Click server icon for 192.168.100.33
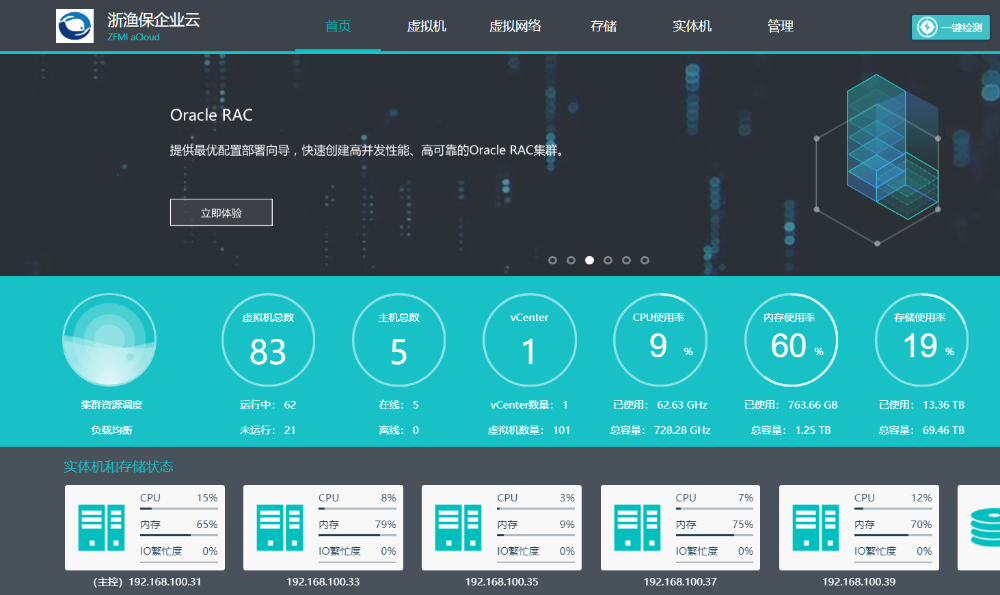This screenshot has width=1000, height=595. [x=280, y=527]
